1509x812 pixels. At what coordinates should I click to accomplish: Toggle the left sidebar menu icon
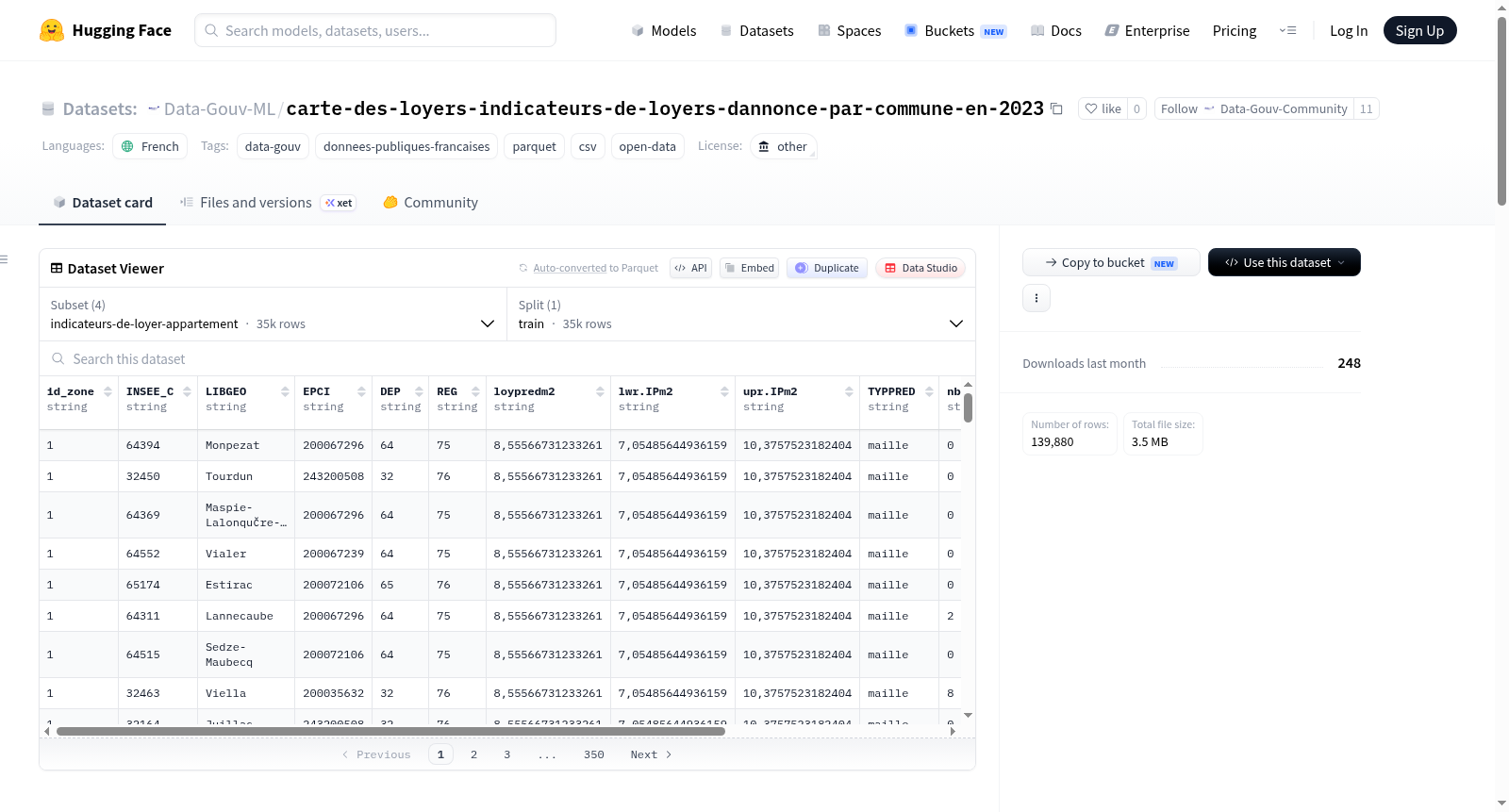(x=4, y=259)
